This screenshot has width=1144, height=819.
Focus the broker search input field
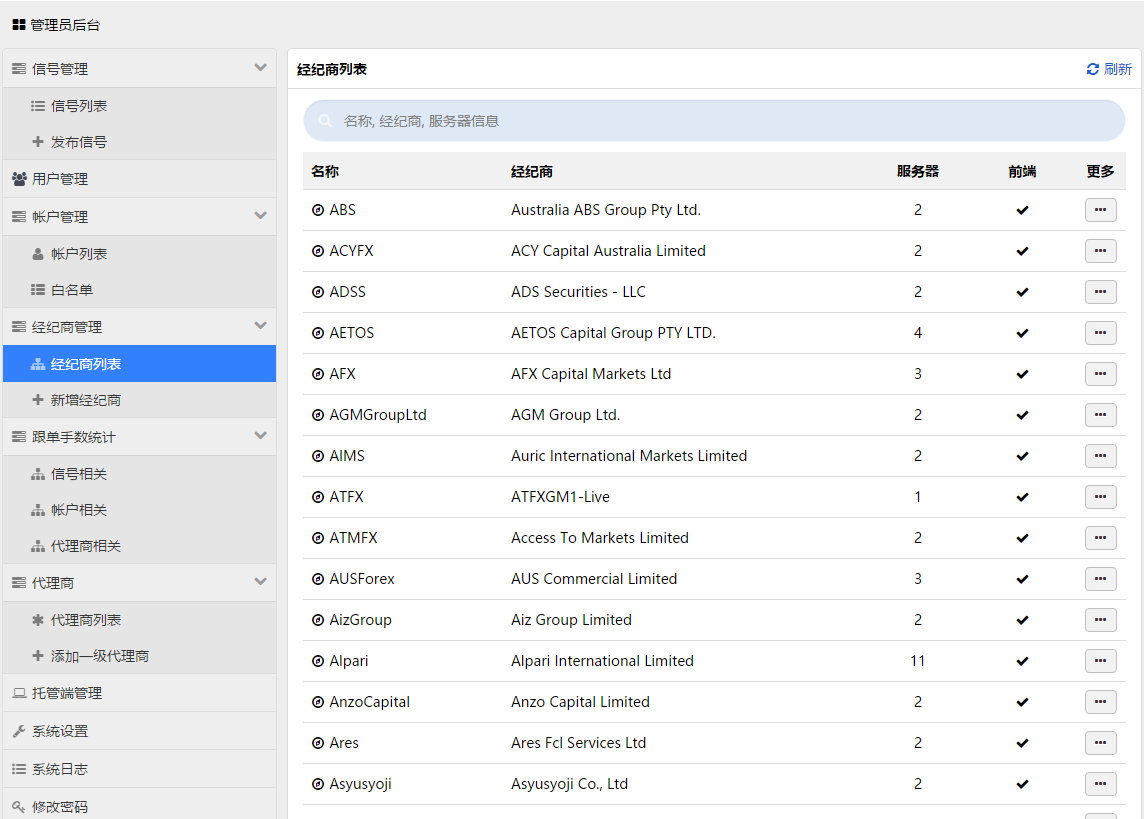714,121
